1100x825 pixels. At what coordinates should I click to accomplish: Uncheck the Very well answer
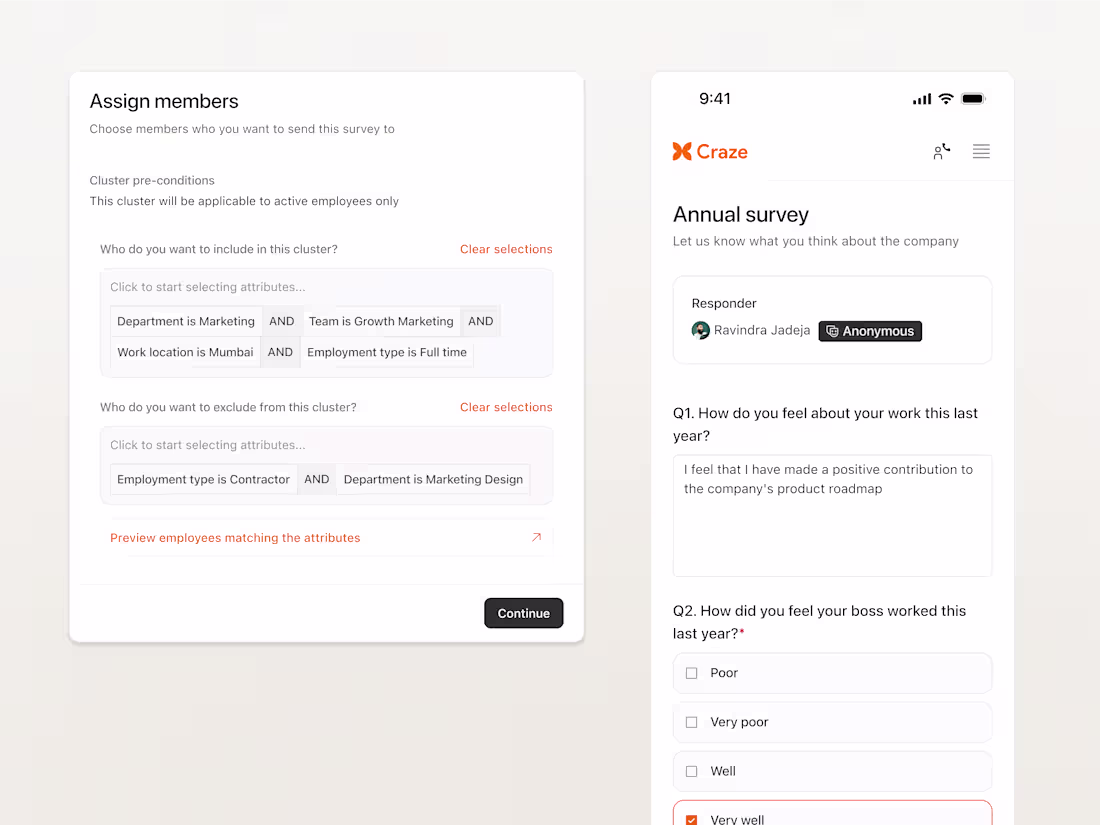[691, 818]
